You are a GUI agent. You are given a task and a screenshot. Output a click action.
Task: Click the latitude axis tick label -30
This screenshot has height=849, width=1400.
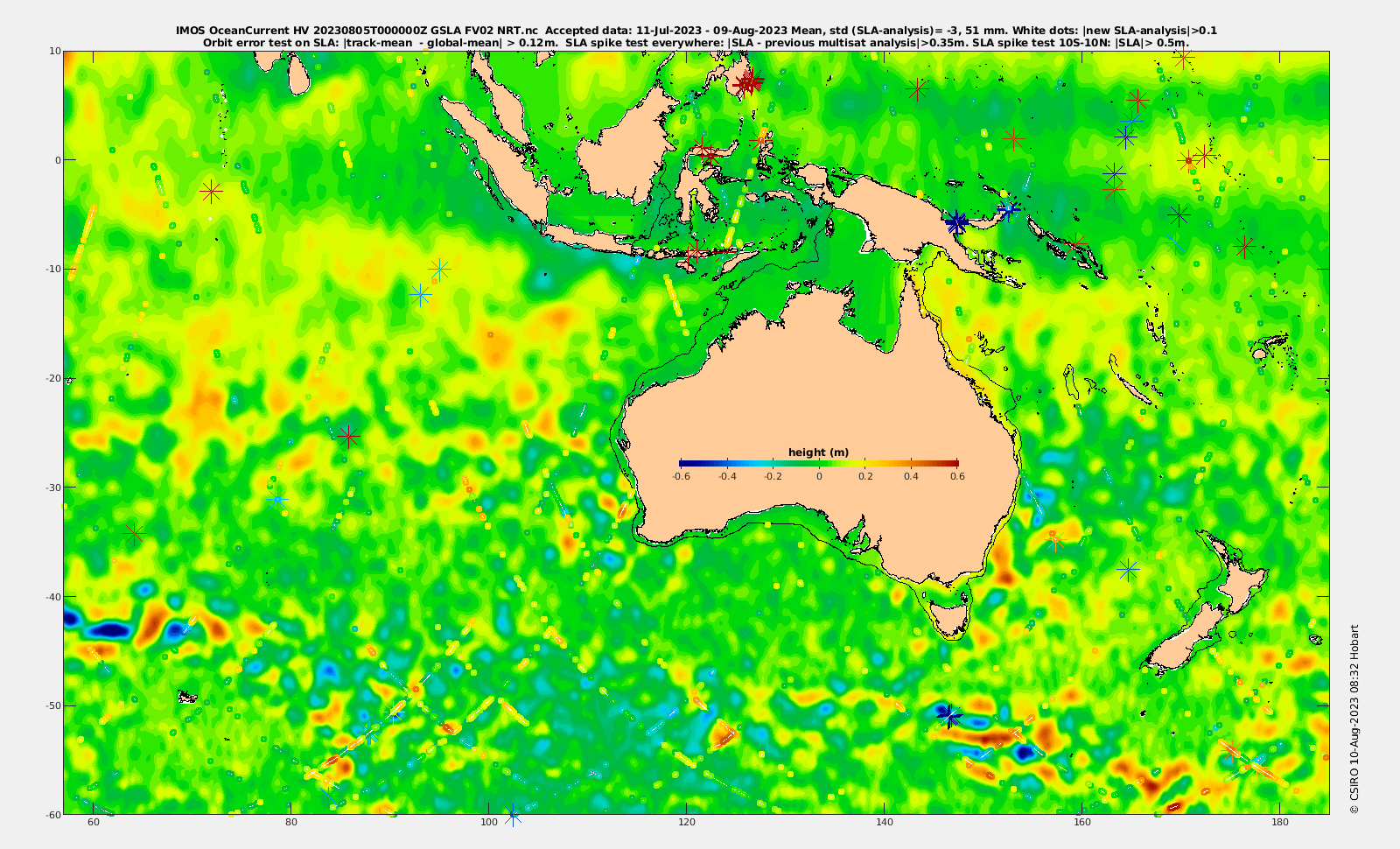coord(52,488)
